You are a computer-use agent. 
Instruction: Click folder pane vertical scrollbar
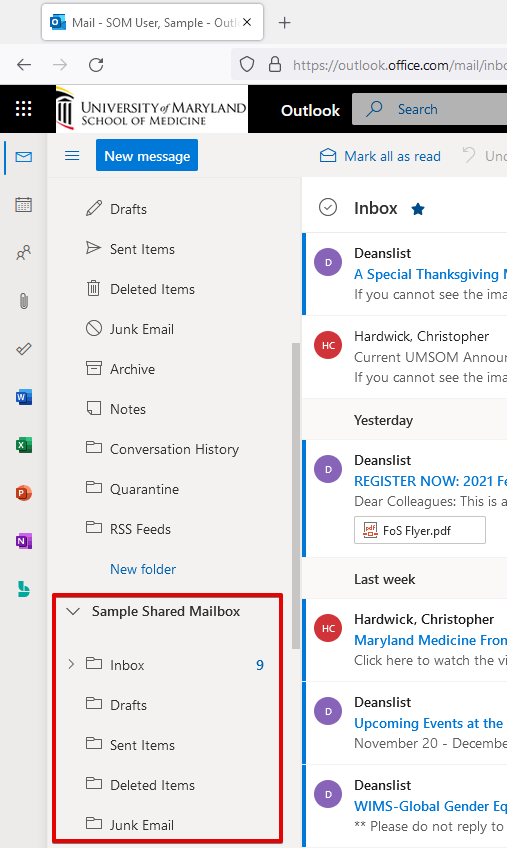coord(295,495)
